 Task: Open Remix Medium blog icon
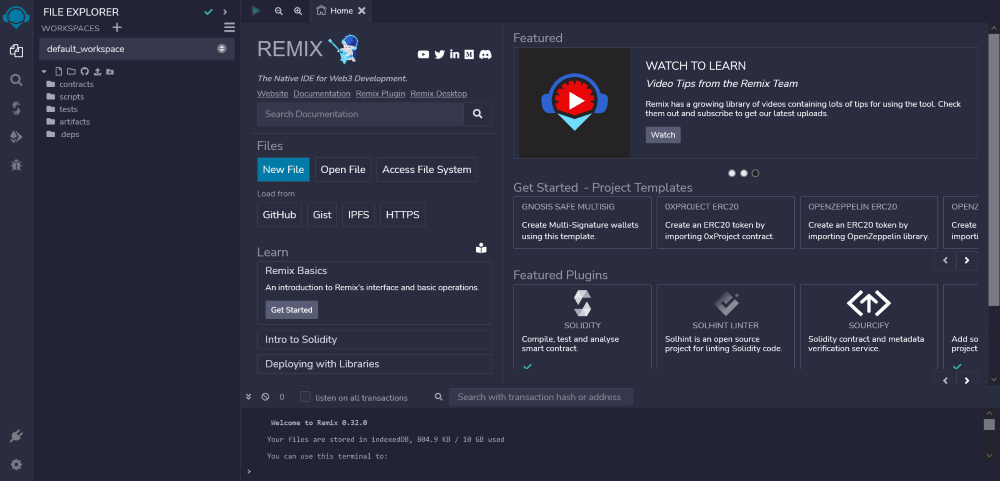(469, 55)
